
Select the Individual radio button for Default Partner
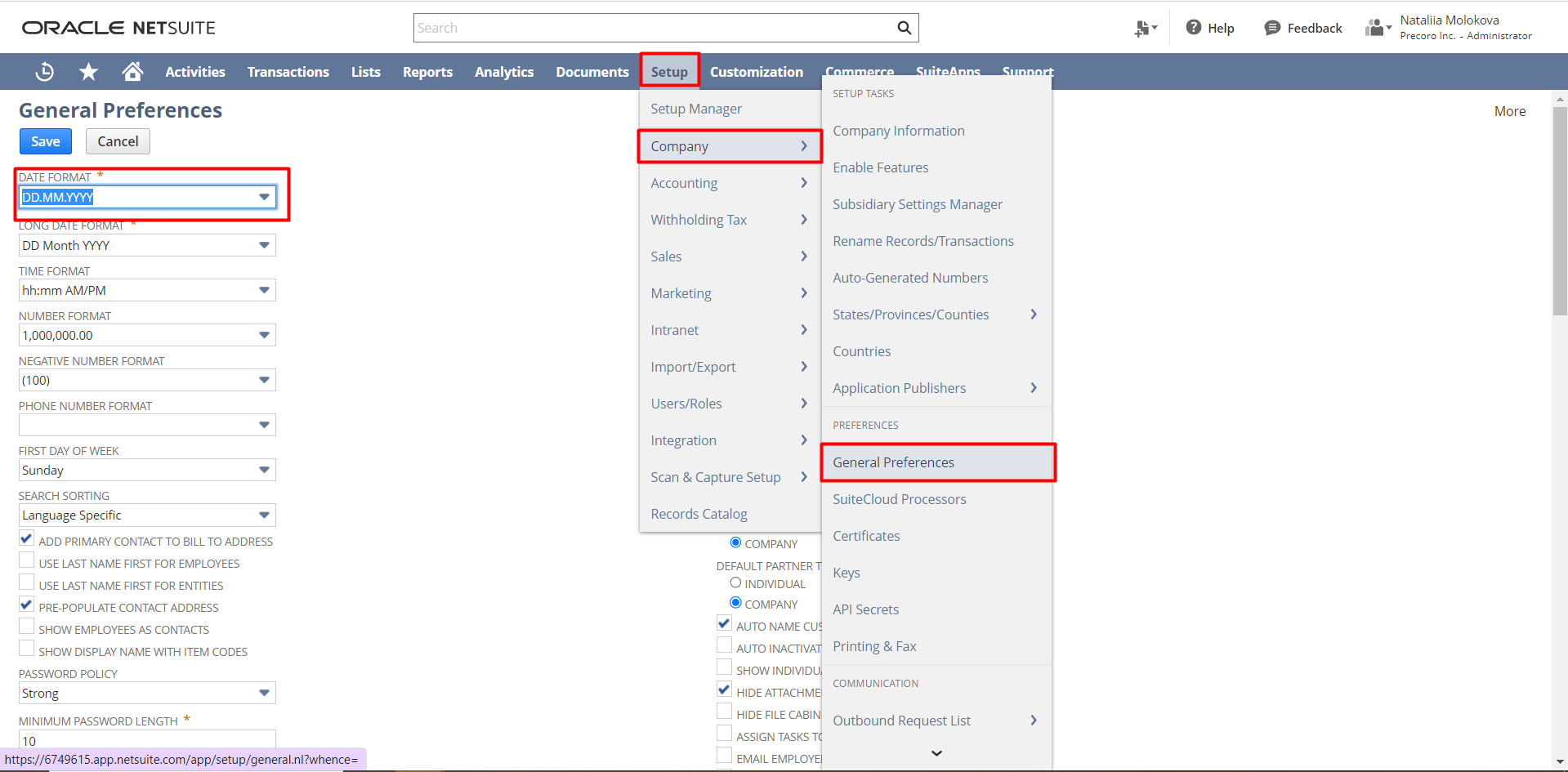735,582
